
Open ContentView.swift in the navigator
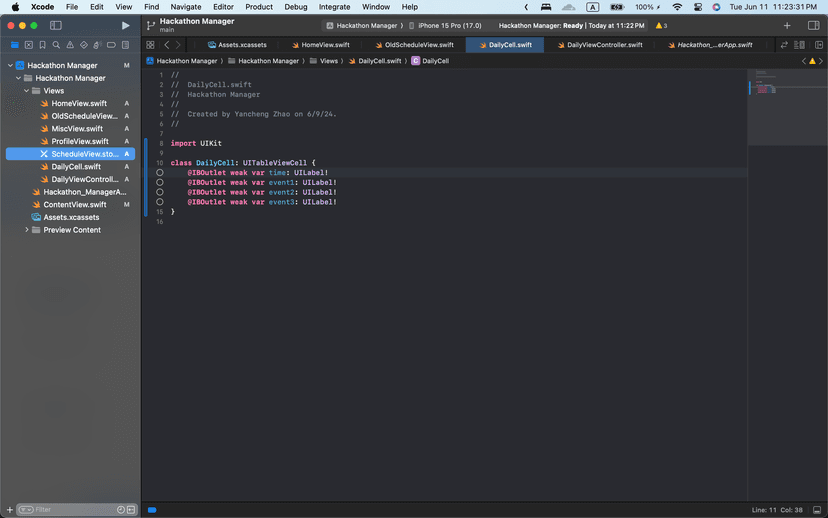(74, 205)
